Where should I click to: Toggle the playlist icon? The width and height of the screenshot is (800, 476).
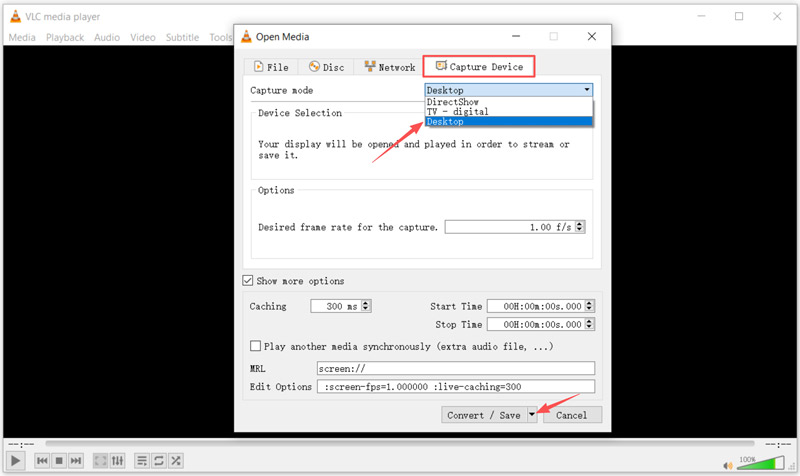click(142, 461)
